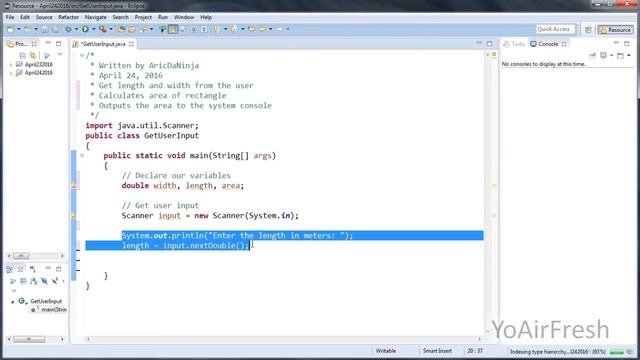This screenshot has height=360, width=640.
Task: Open the External Tools dropdown arrow
Action: [111, 29]
